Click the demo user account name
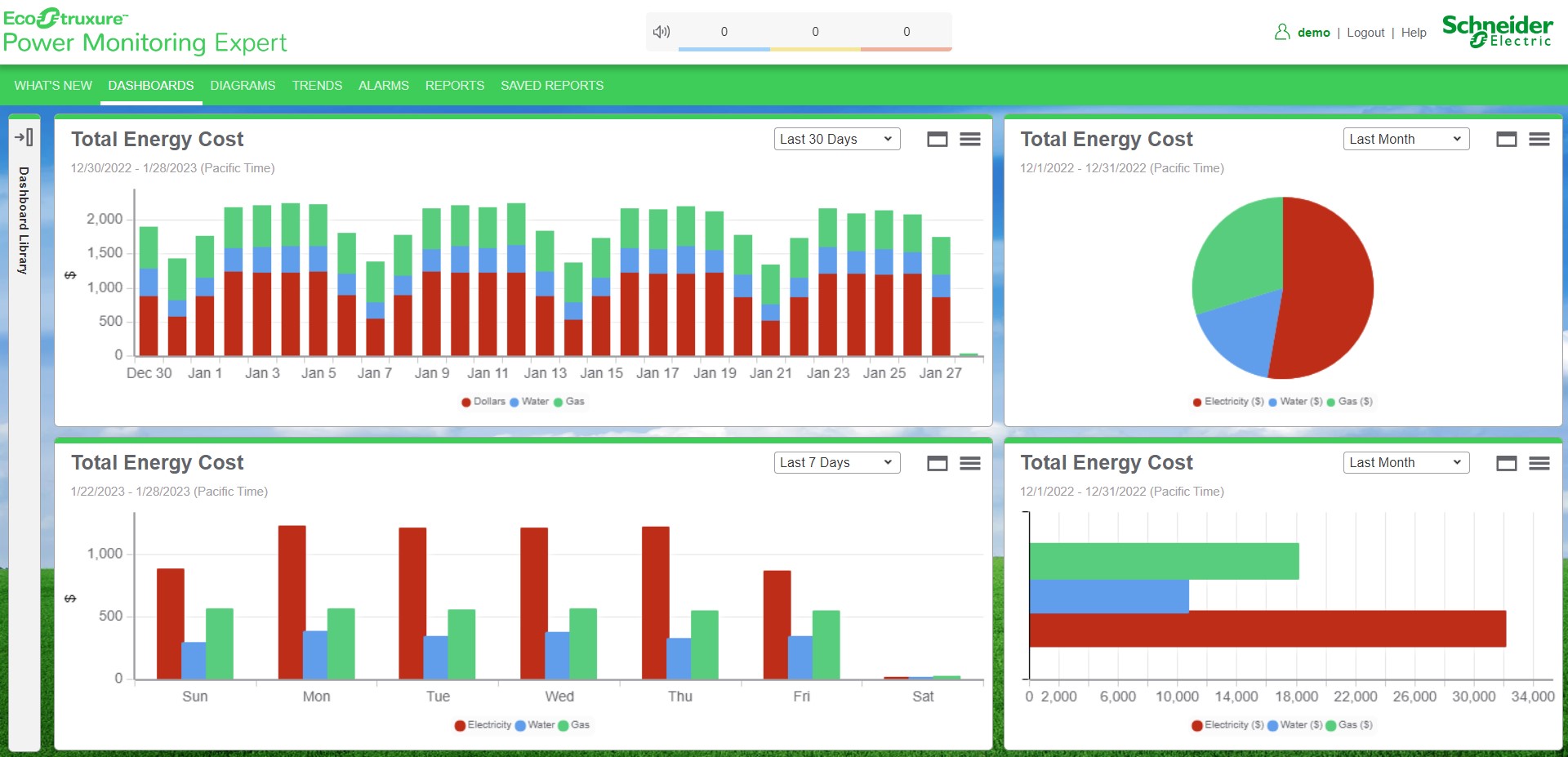Screen dimensions: 1568x757 coord(1313,33)
